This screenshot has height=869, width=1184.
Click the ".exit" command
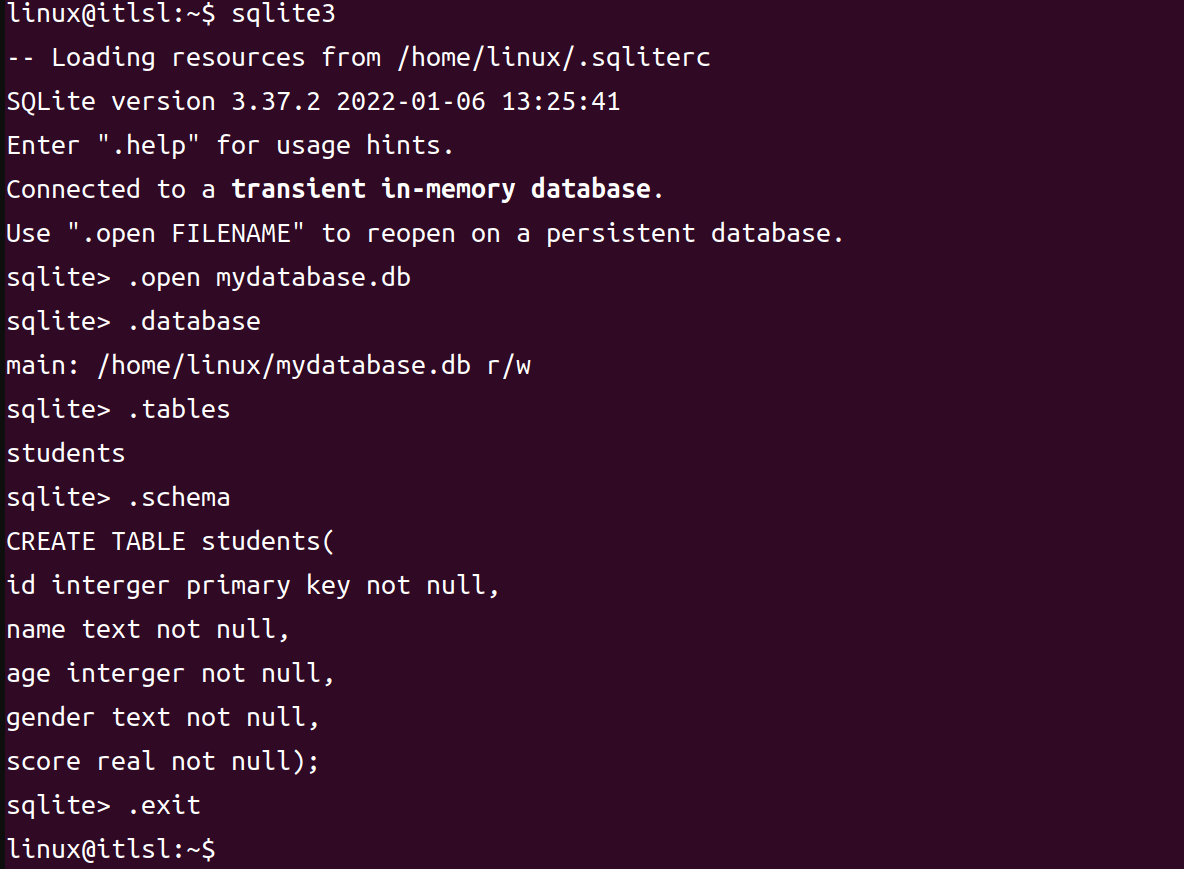point(163,806)
